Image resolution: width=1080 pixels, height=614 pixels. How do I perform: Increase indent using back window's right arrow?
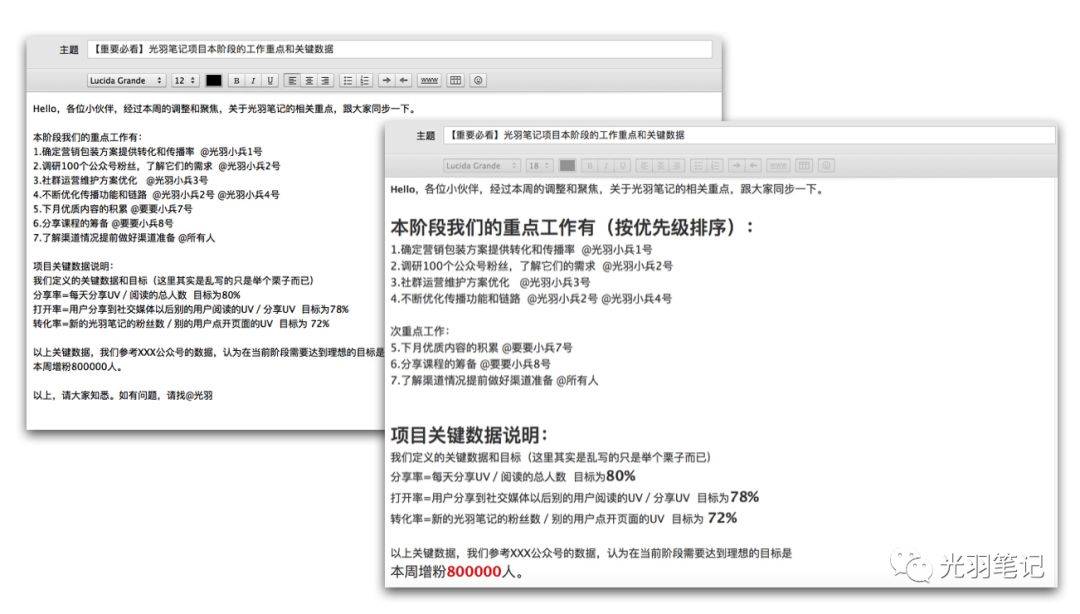pos(386,80)
